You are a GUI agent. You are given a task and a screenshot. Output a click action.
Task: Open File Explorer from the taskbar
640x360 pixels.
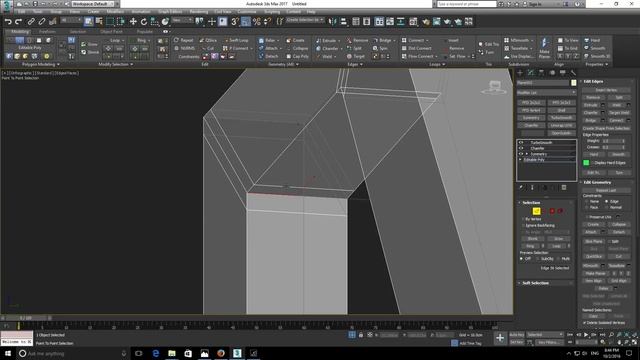click(172, 353)
